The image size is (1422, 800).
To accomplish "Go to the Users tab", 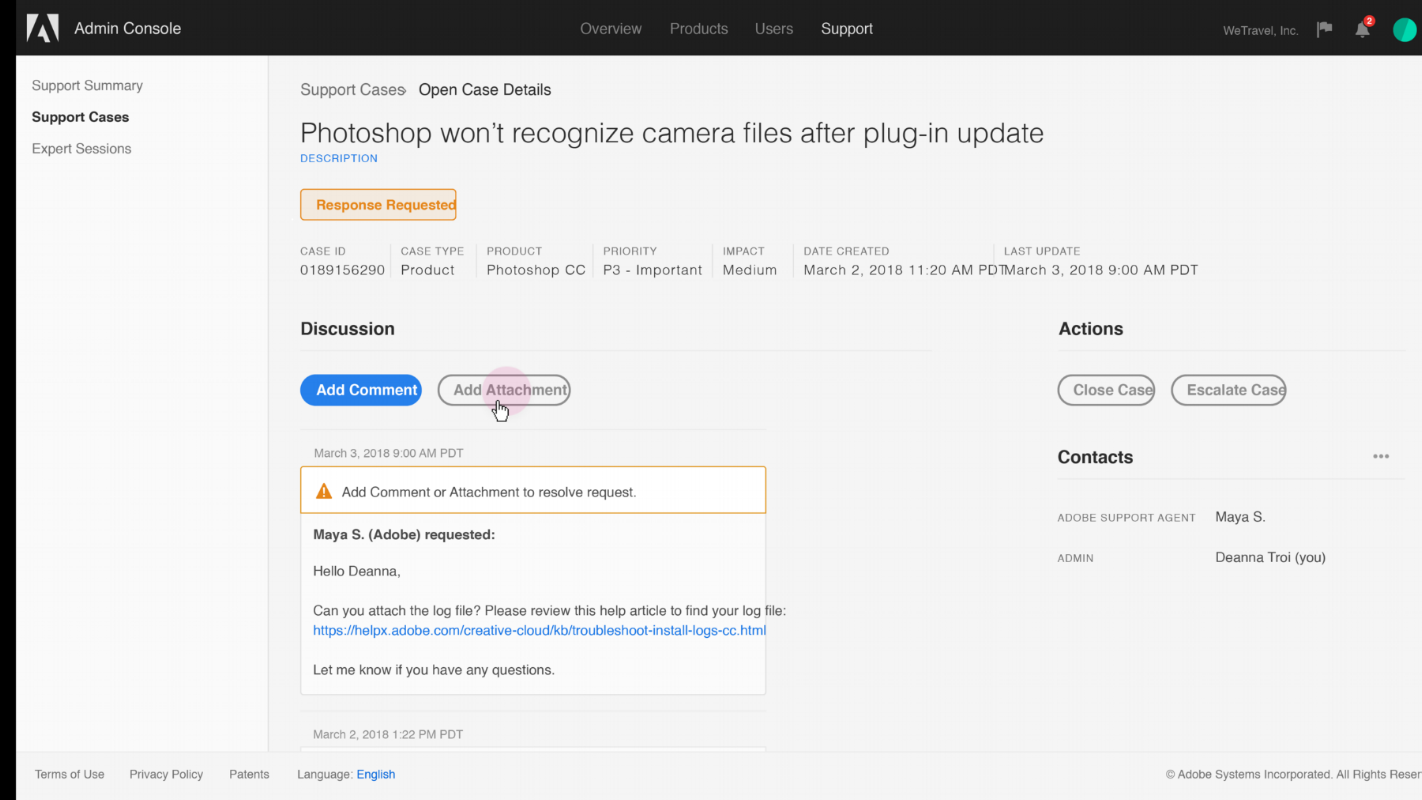I will [x=774, y=29].
